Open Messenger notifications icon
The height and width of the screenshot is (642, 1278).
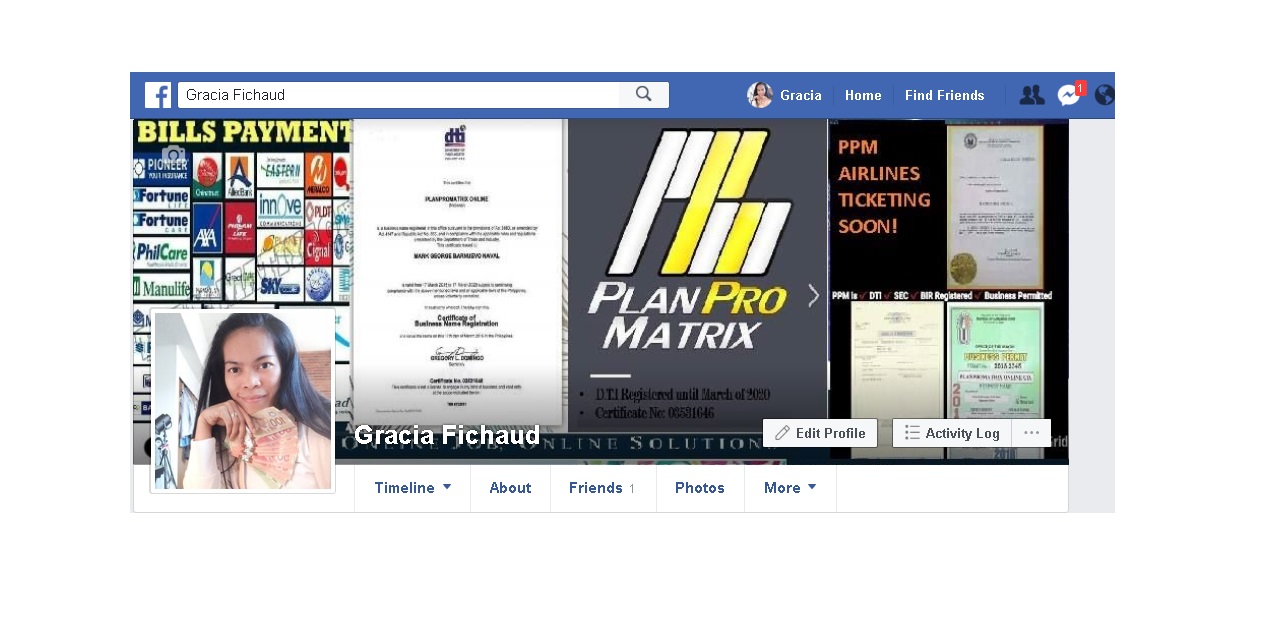pos(1068,96)
